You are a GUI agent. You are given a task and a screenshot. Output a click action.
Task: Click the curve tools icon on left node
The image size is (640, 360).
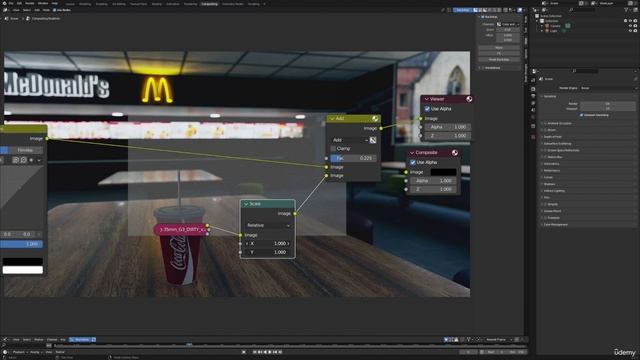(x=31, y=160)
